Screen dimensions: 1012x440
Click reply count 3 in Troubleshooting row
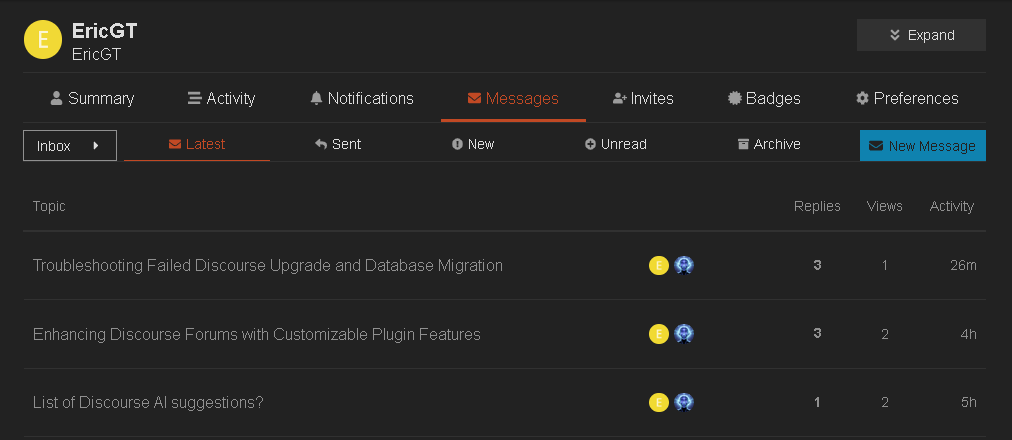[x=817, y=265]
